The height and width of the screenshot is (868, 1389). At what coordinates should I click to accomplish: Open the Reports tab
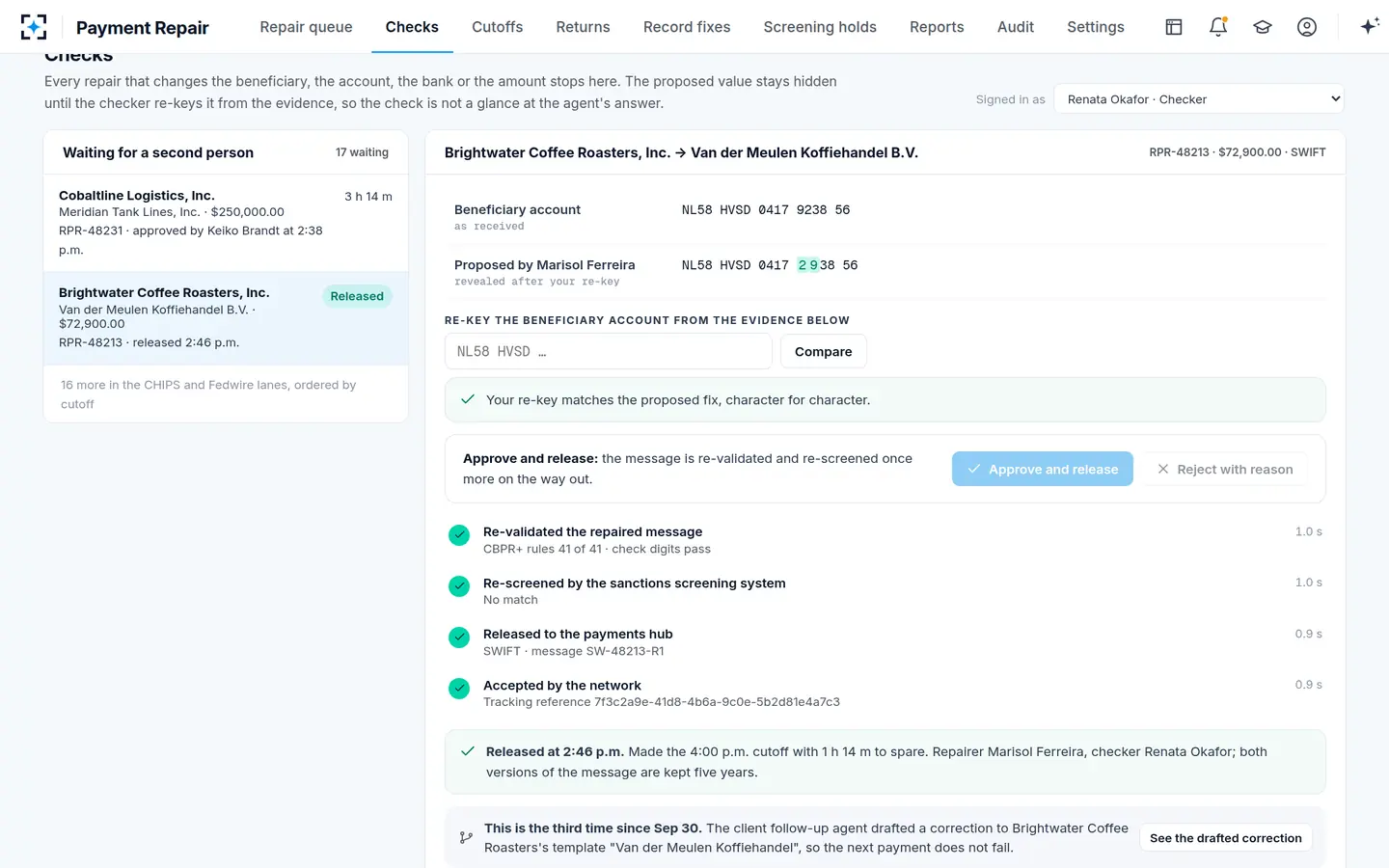coord(937,27)
